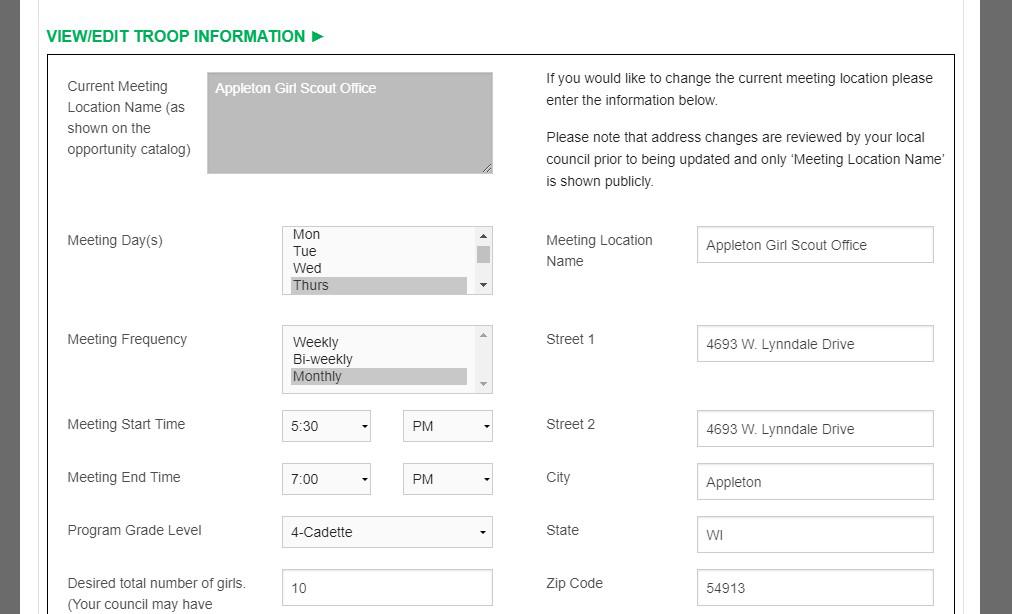Viewport: 1012px width, 614px height.
Task: Click the Desired total number of girls field
Action: (387, 588)
